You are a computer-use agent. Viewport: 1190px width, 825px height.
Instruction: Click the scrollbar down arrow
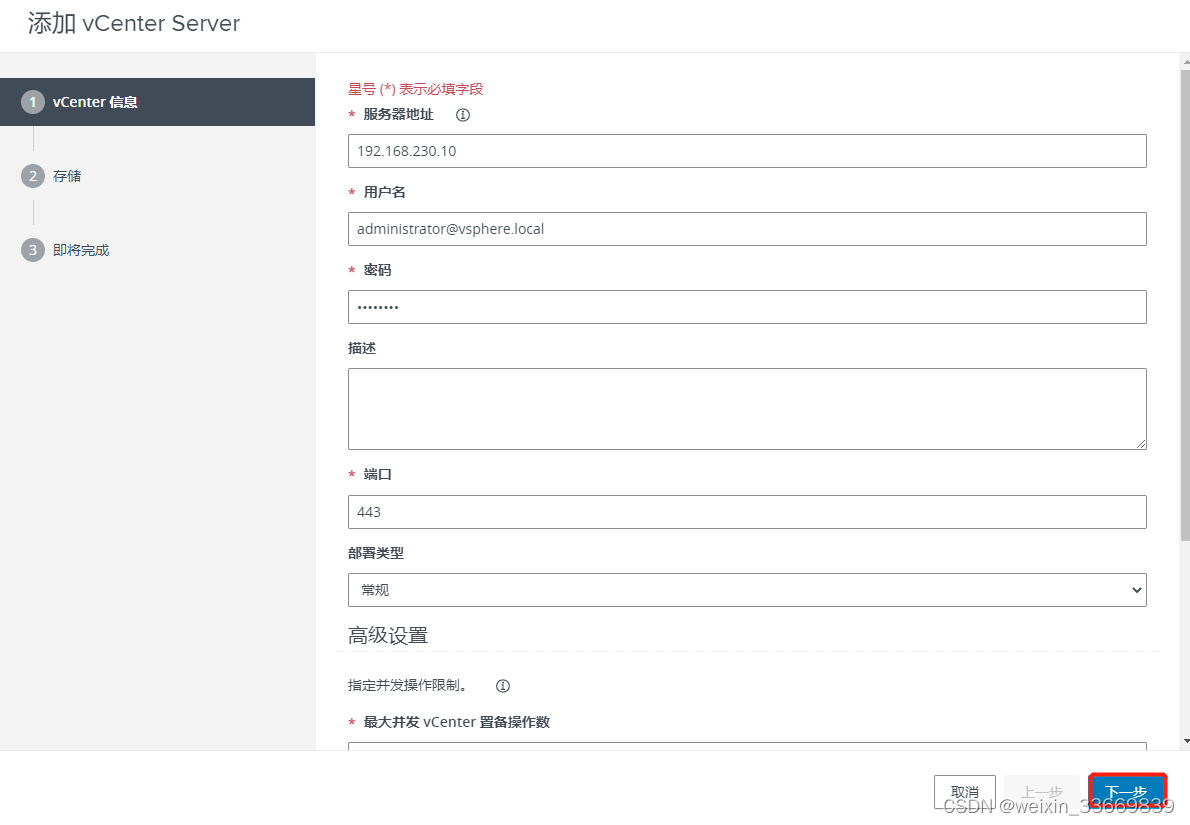tap(1185, 742)
